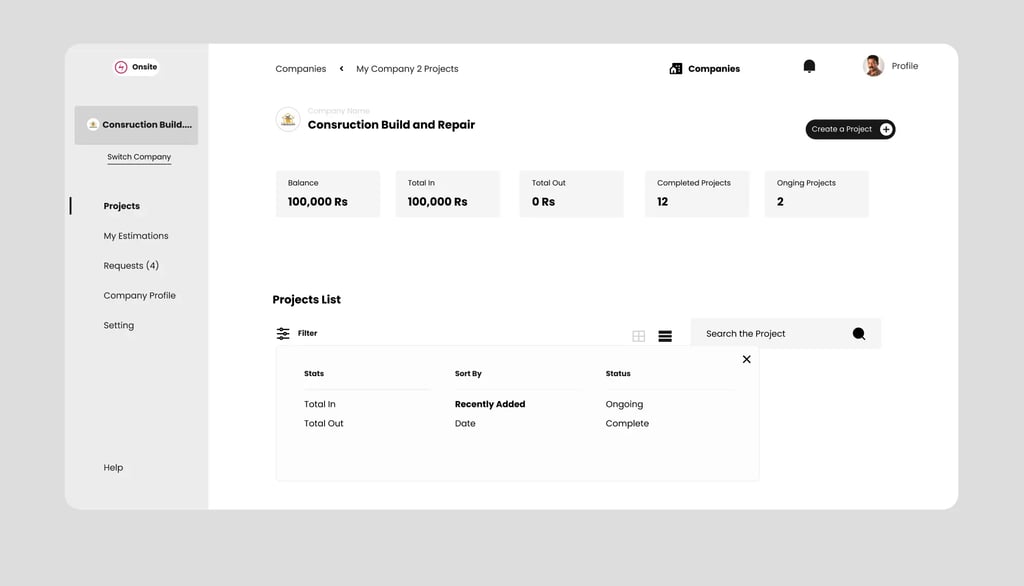Click the Status column header

[x=618, y=374]
